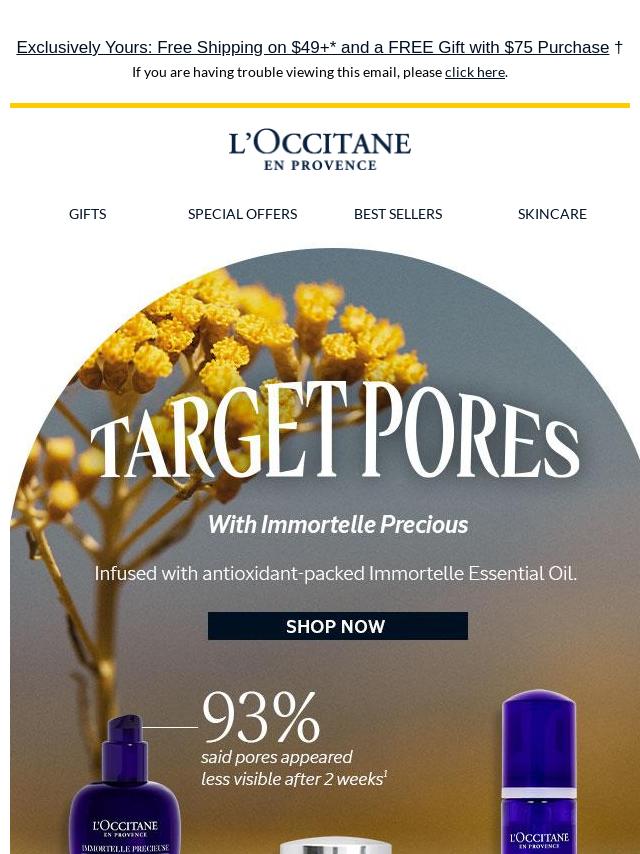Visit the SKINCARE navigation item
The image size is (640, 854).
(x=552, y=214)
